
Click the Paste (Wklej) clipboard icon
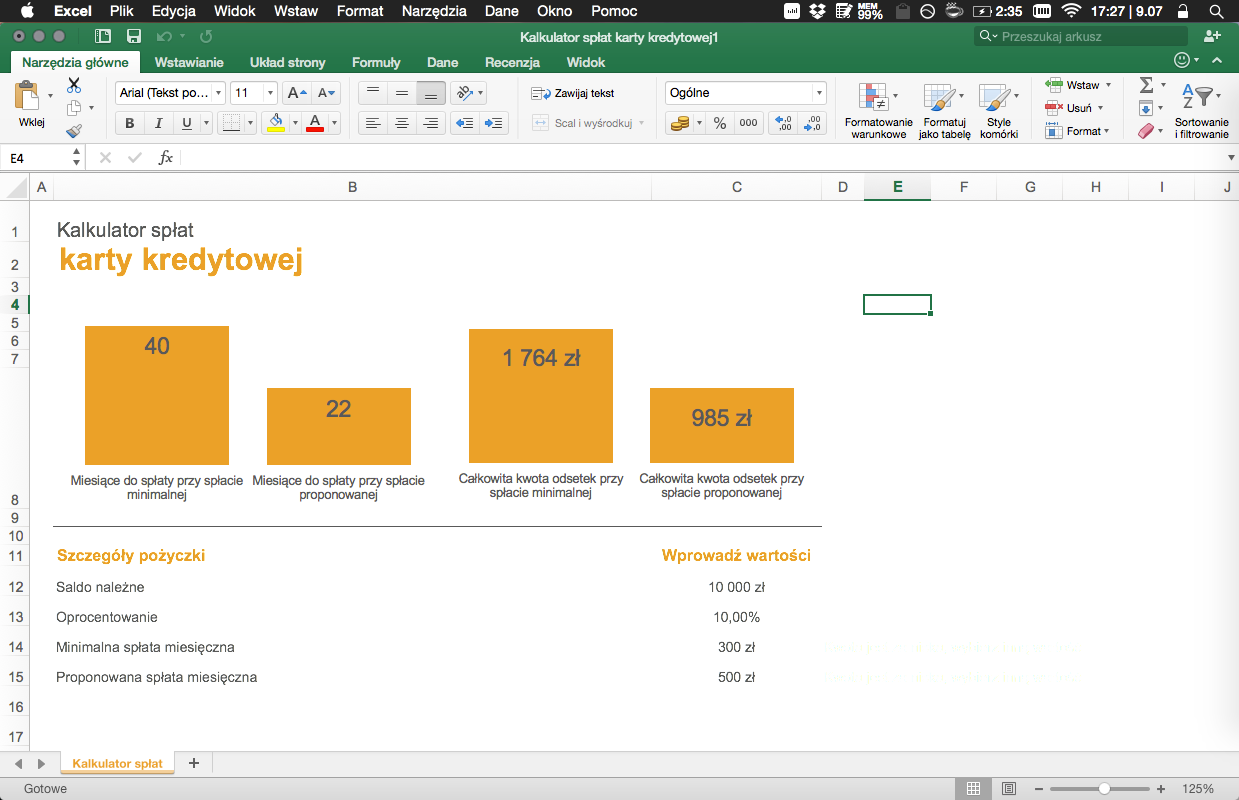[27, 97]
